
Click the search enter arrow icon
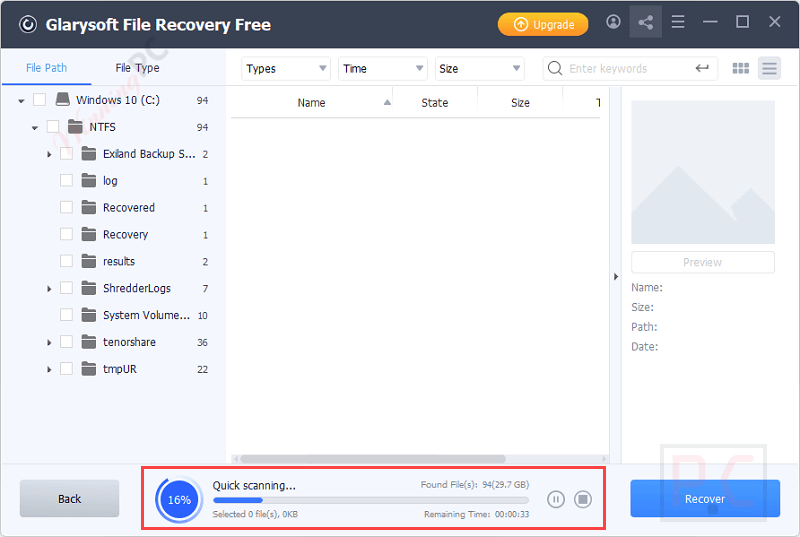pyautogui.click(x=702, y=68)
